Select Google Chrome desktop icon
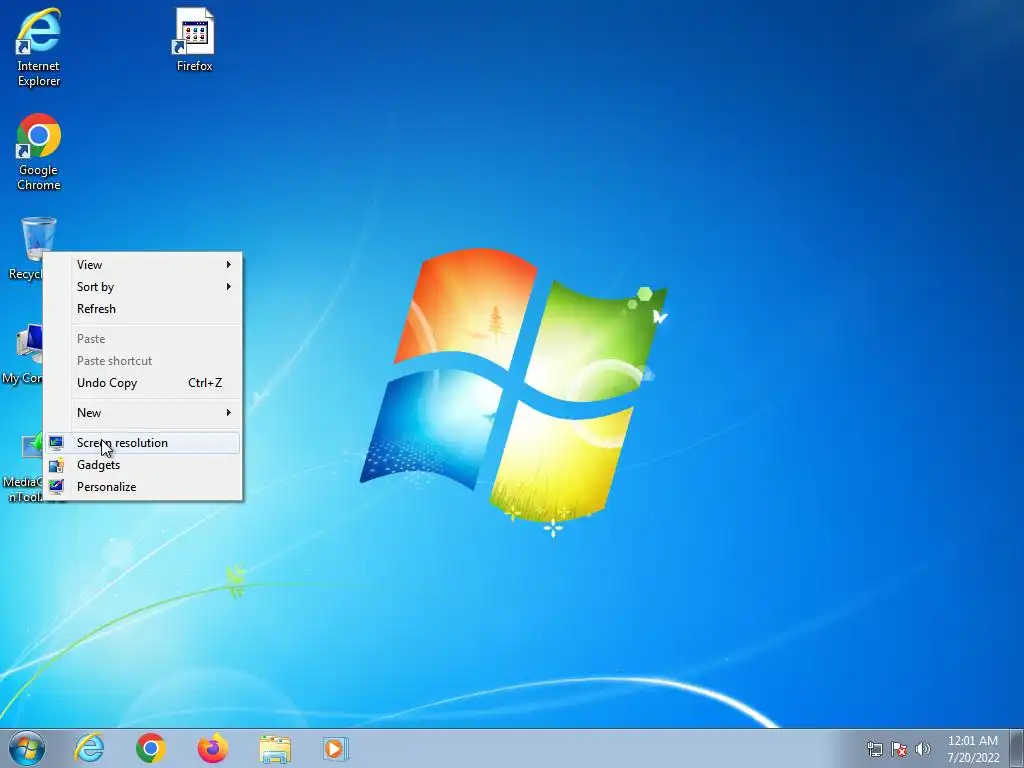The image size is (1024, 768). (x=39, y=152)
